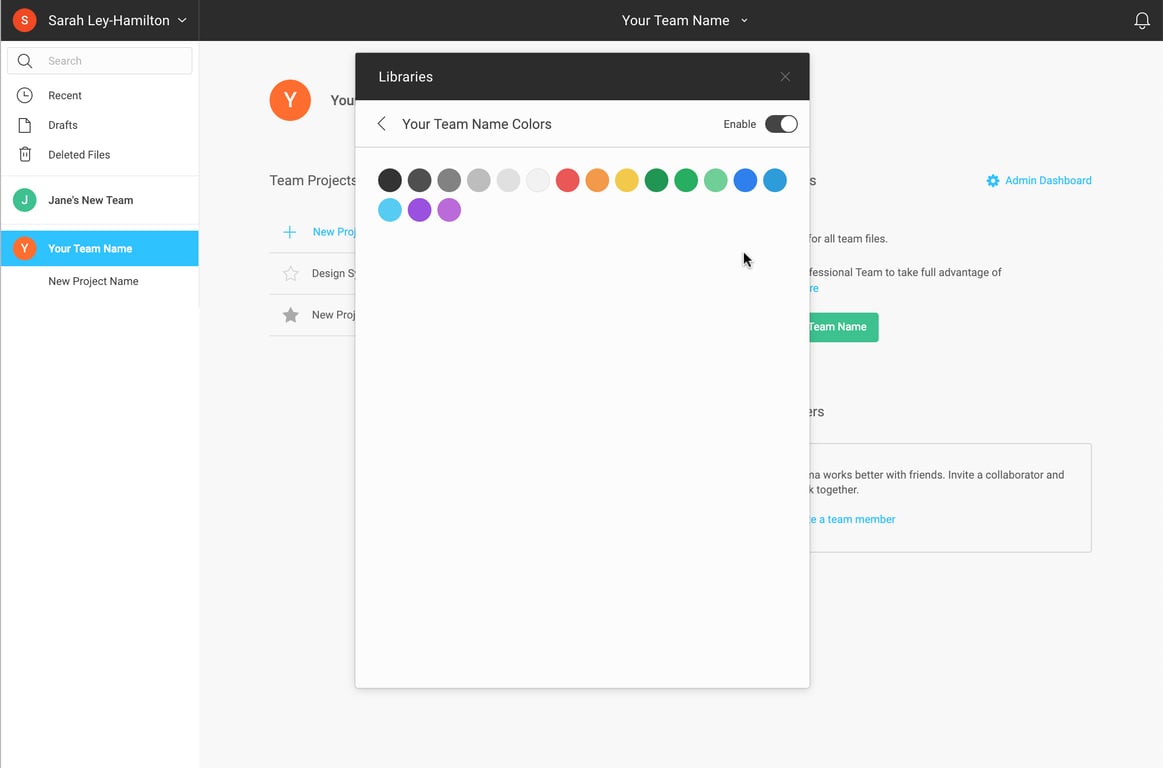Click the plus icon for New Project
This screenshot has width=1163, height=768.
click(289, 232)
